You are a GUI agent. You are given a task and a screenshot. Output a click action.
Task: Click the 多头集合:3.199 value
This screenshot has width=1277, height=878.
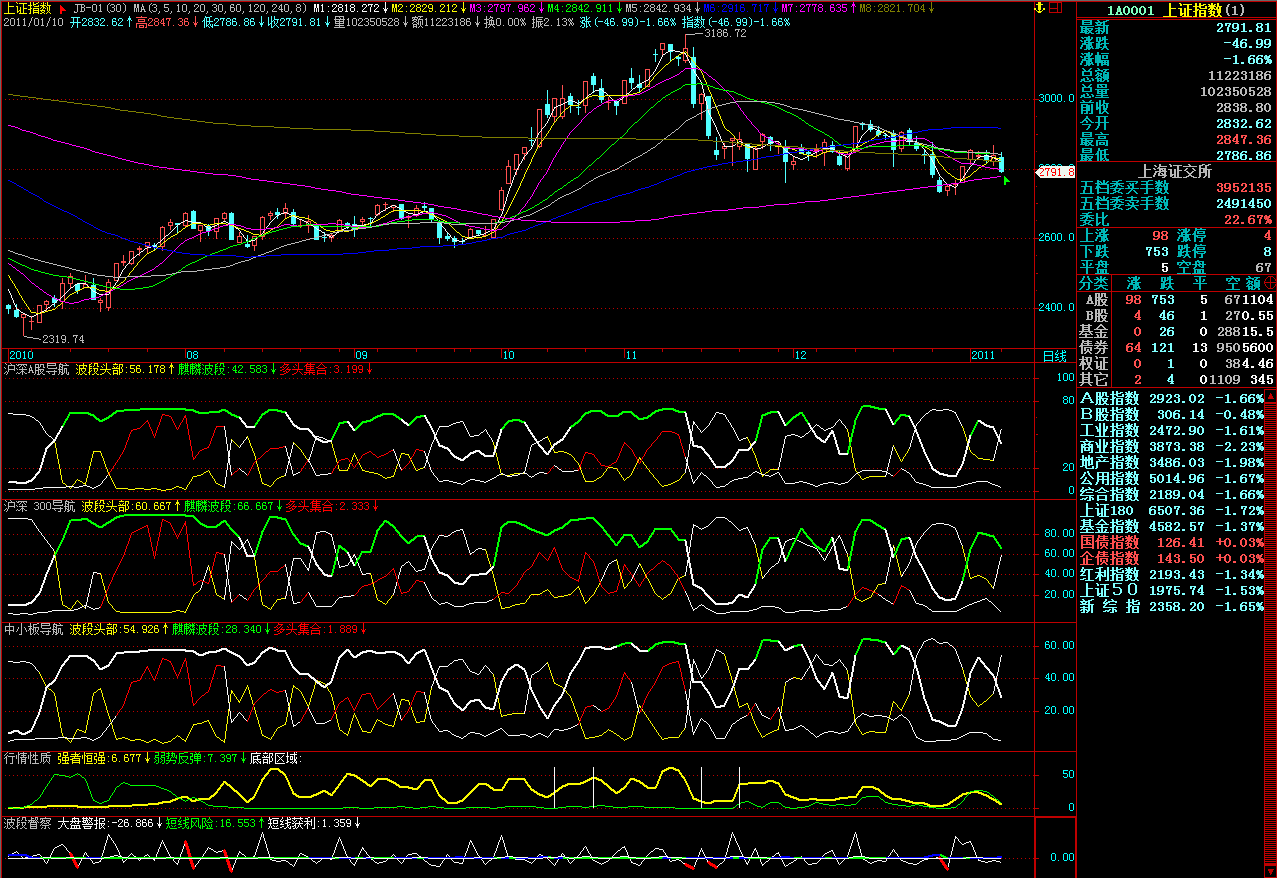pyautogui.click(x=322, y=369)
